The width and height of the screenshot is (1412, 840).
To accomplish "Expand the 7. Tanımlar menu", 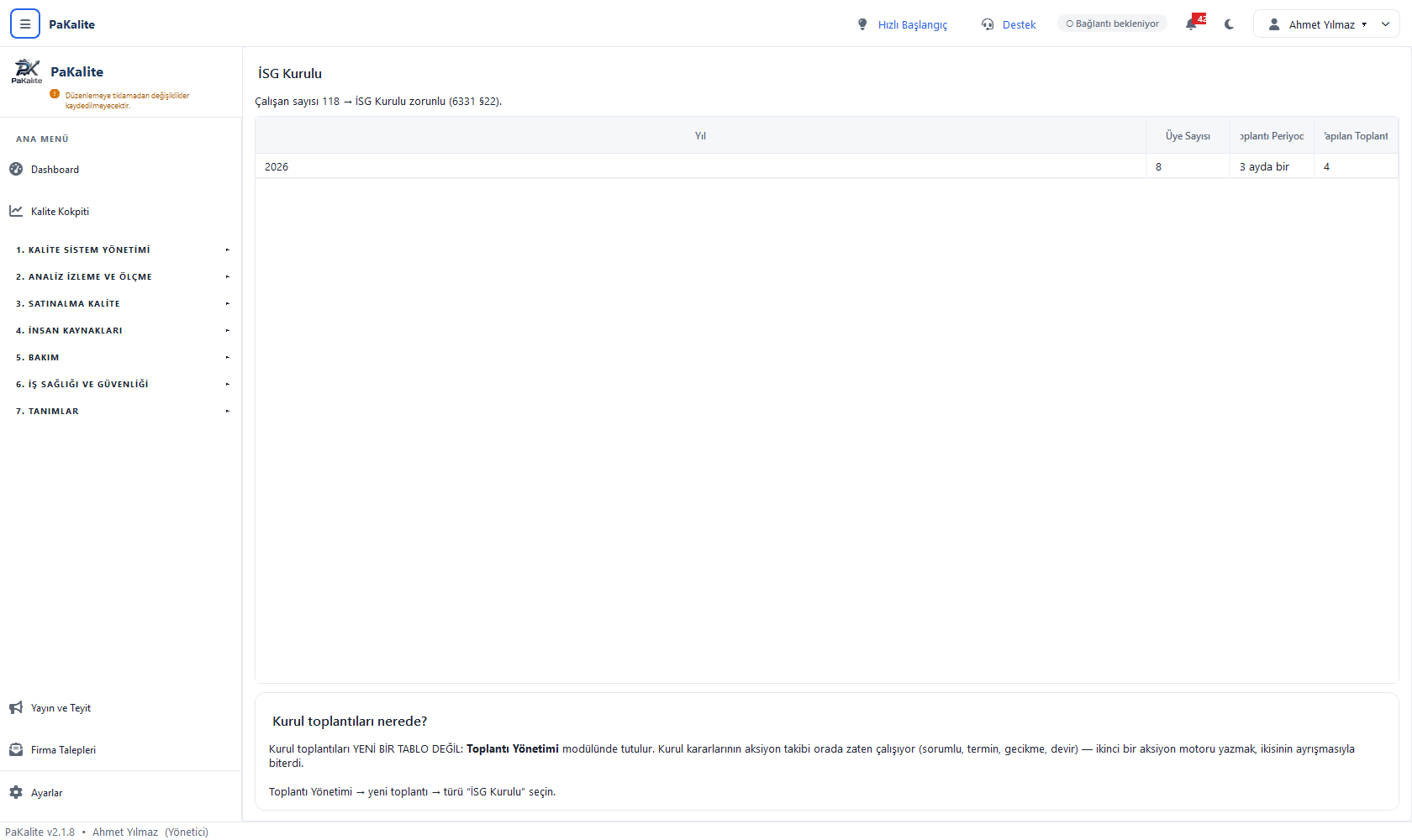I will (x=121, y=411).
